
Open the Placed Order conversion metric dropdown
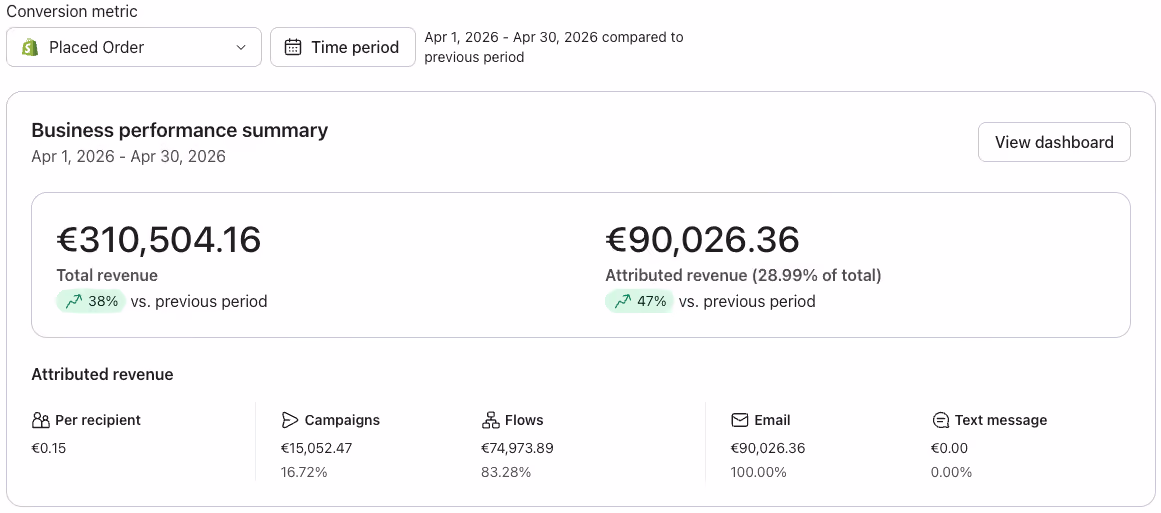[x=134, y=47]
